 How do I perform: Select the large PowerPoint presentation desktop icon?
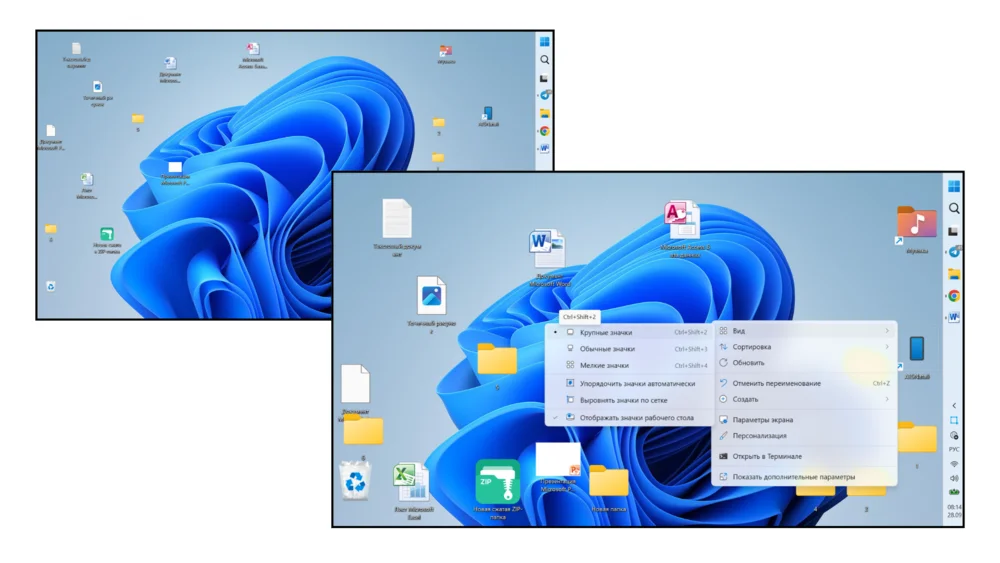point(557,459)
